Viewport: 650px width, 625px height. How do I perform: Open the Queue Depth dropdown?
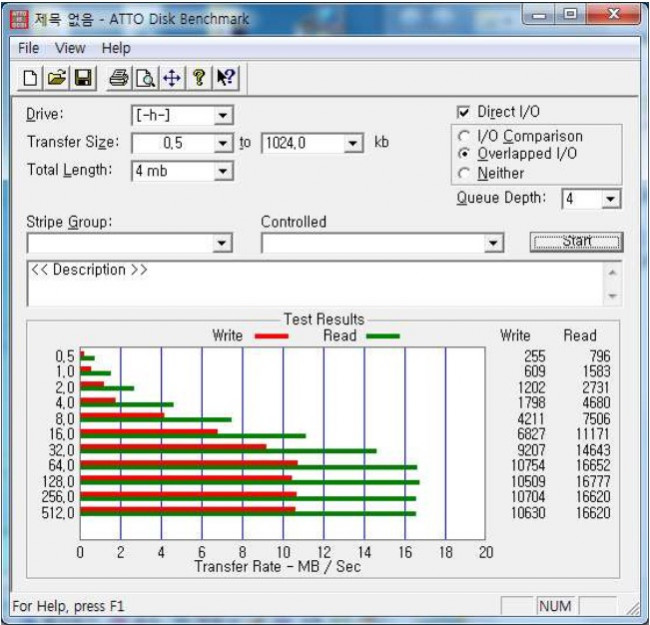pos(610,199)
